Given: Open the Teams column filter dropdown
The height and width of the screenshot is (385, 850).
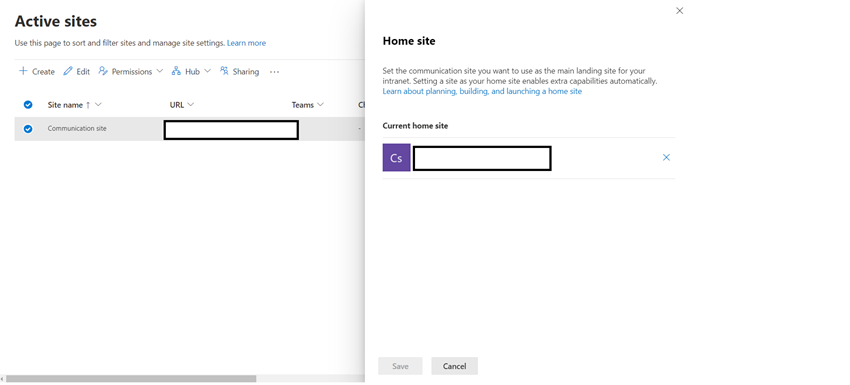Looking at the screenshot, I should [x=320, y=105].
